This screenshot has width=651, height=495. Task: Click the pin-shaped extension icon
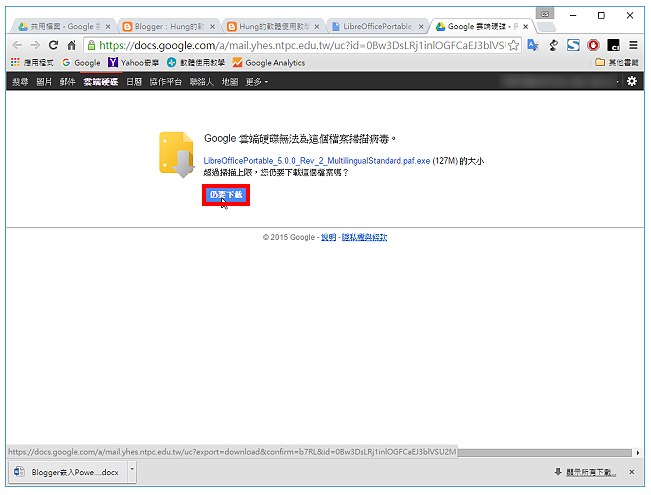553,45
